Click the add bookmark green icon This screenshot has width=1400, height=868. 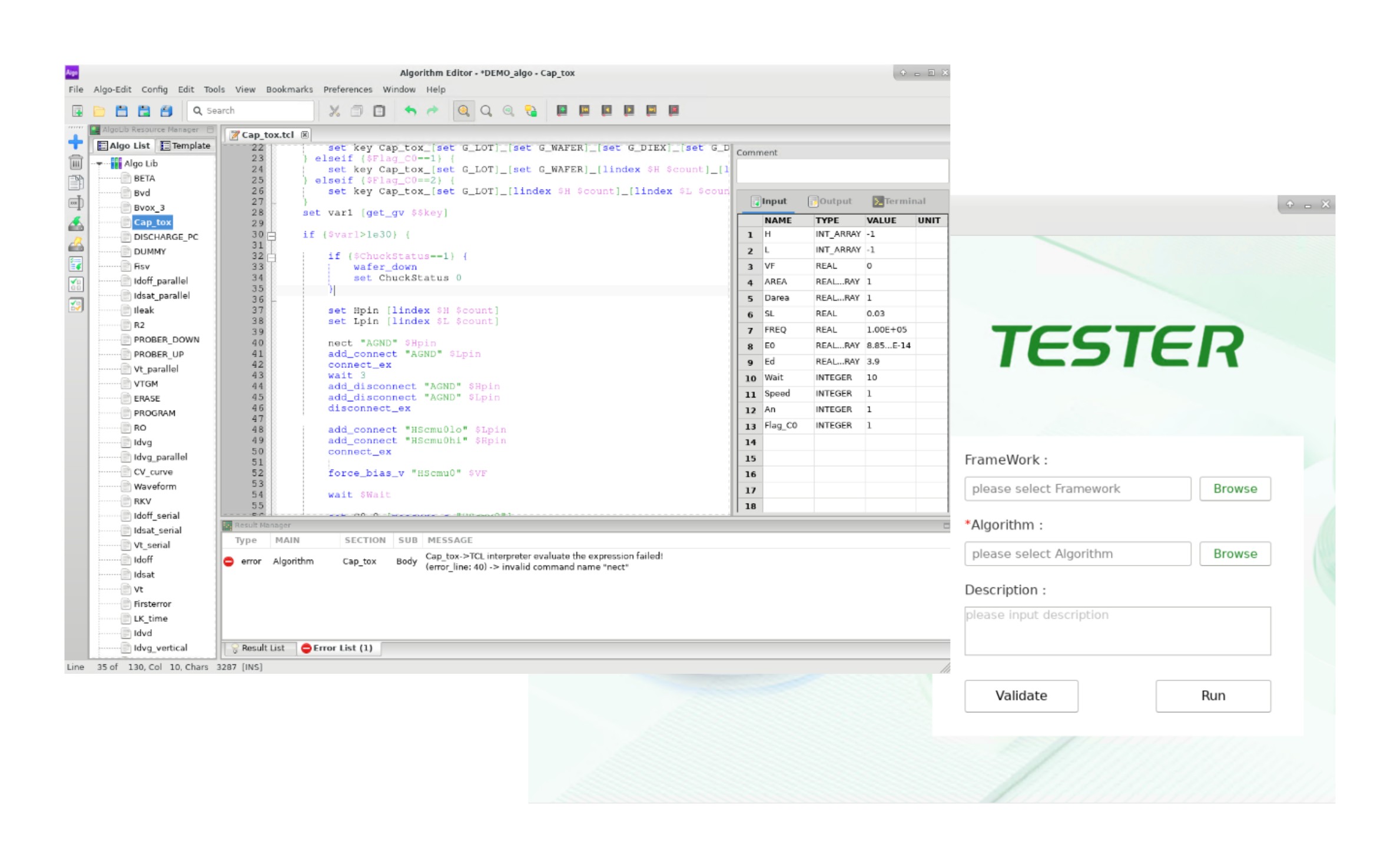562,111
